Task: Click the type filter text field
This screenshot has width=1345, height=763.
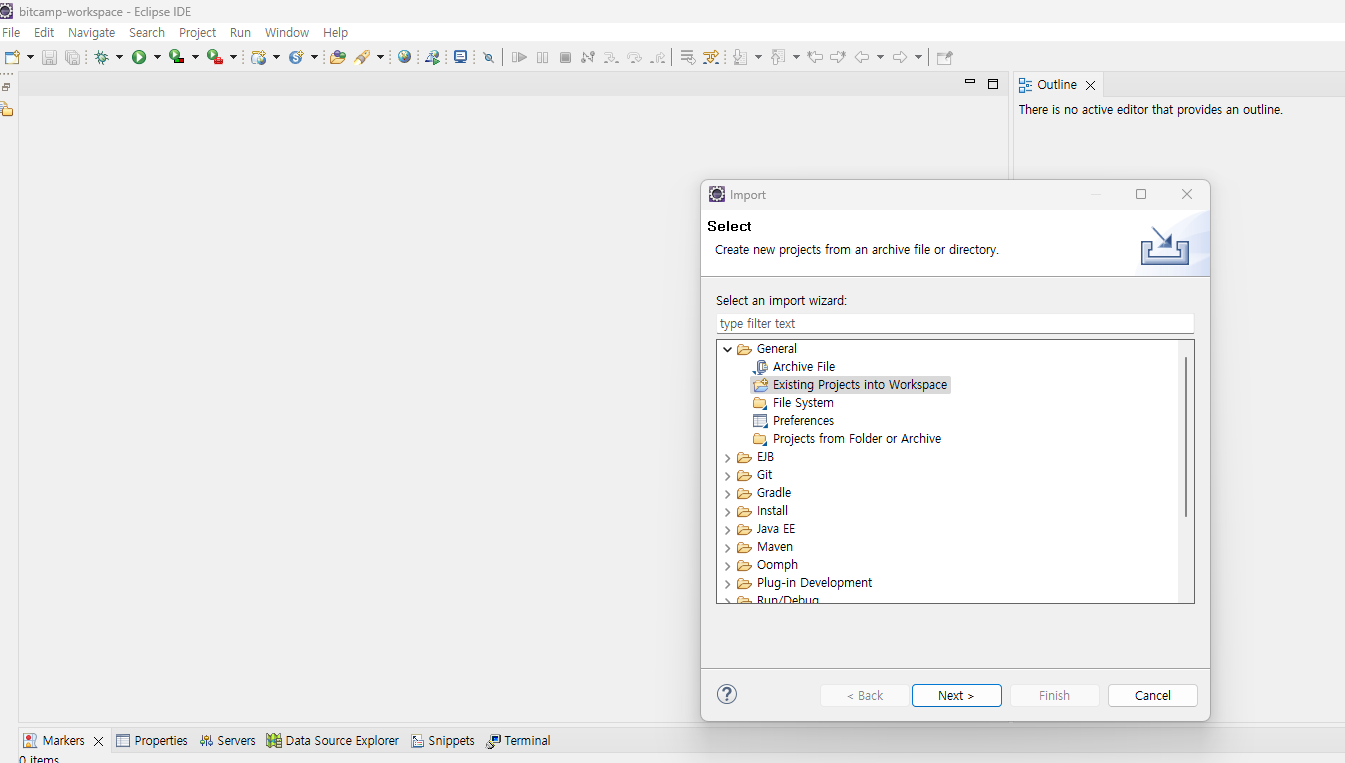Action: (x=955, y=323)
